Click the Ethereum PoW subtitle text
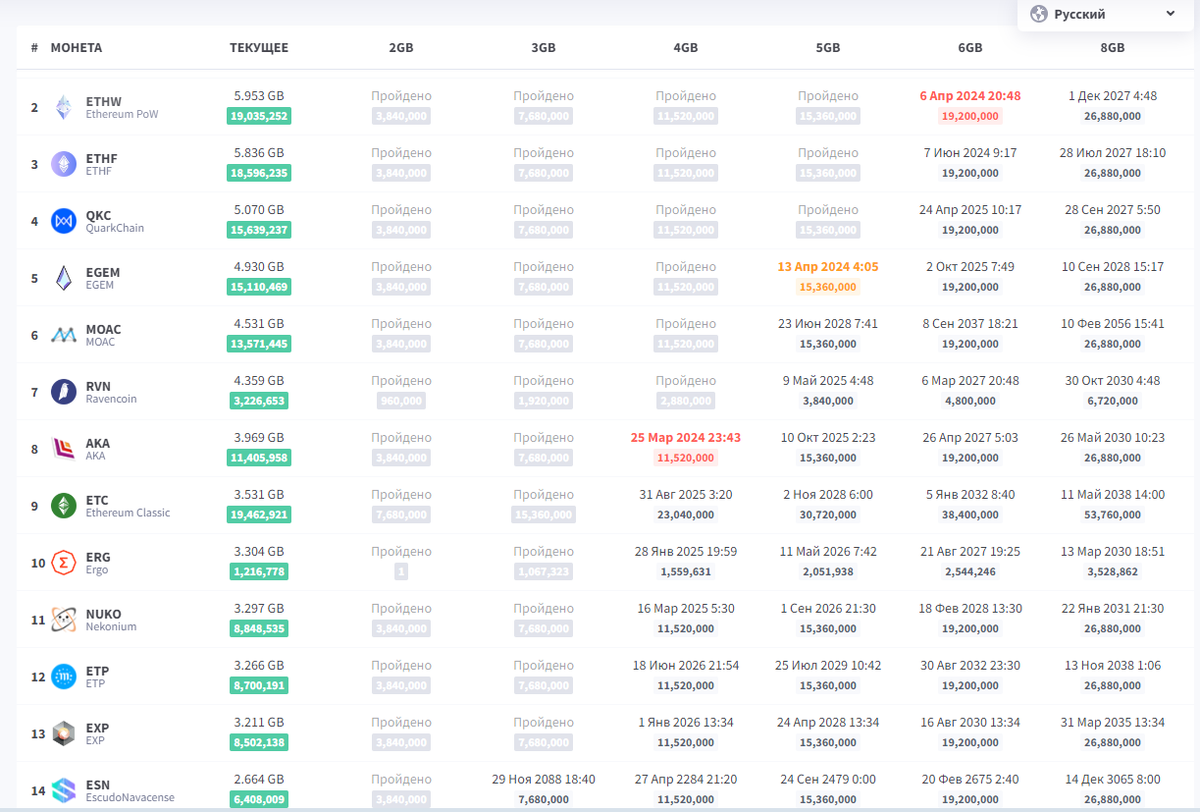 [x=122, y=114]
